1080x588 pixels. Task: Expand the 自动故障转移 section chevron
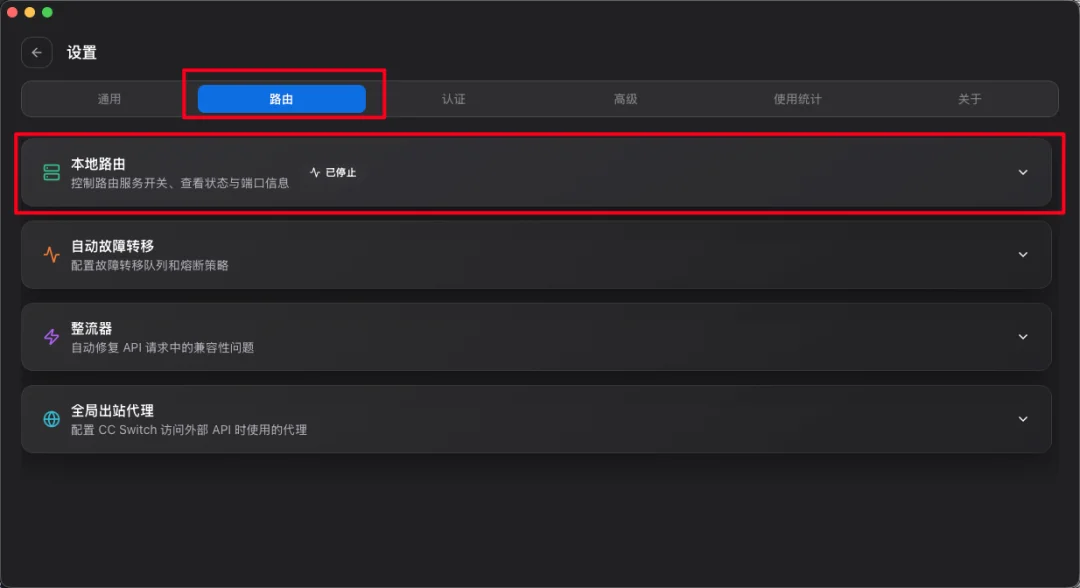coord(1023,255)
